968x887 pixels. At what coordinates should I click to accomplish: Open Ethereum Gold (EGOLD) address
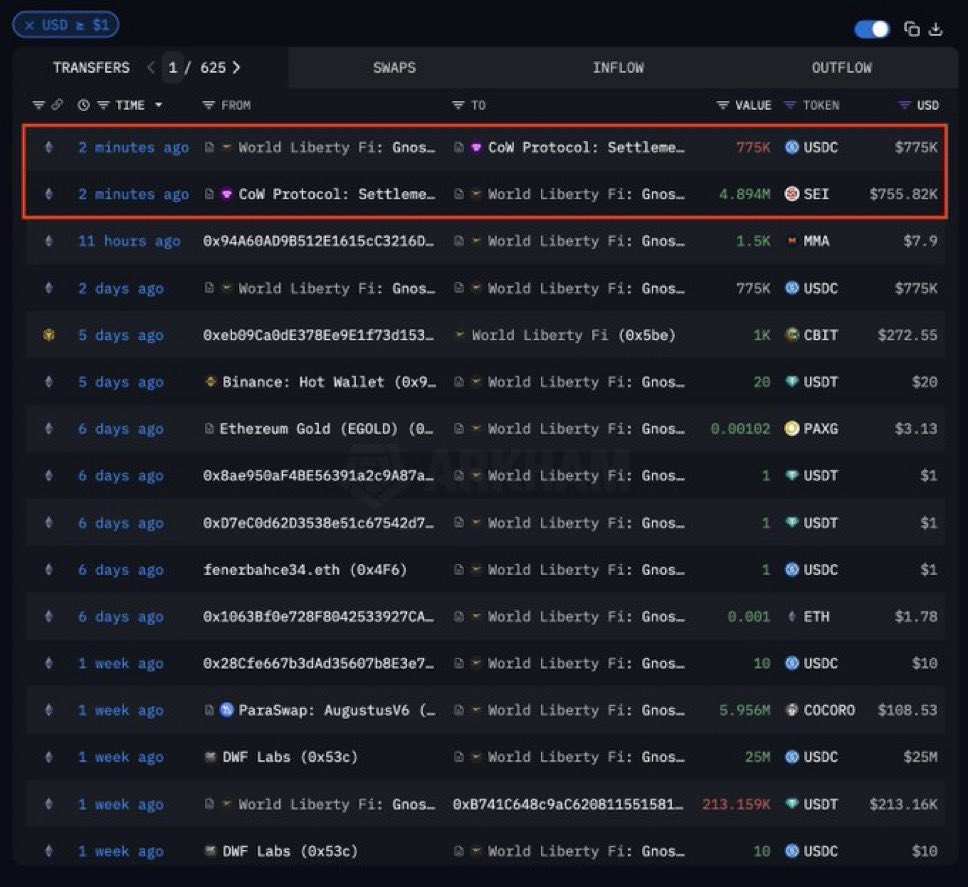327,429
